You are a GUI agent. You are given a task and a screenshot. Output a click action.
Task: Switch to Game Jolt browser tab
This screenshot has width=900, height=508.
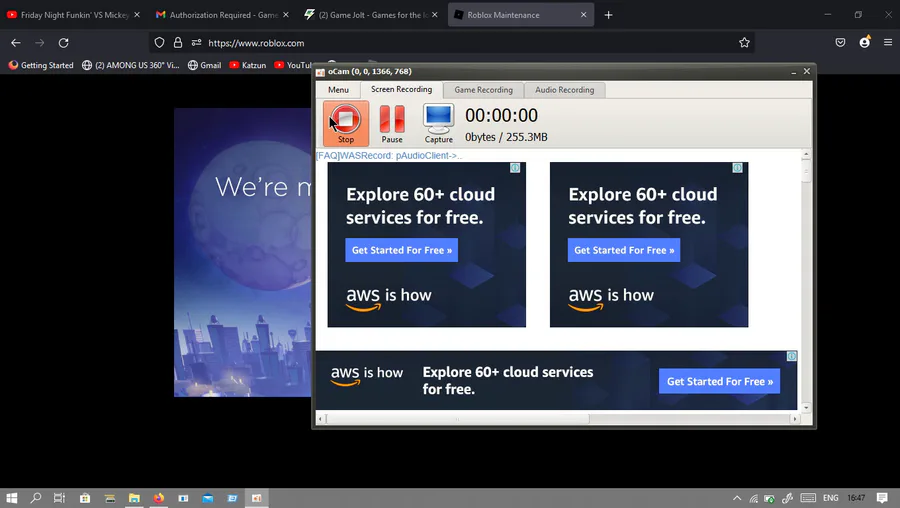(x=372, y=15)
